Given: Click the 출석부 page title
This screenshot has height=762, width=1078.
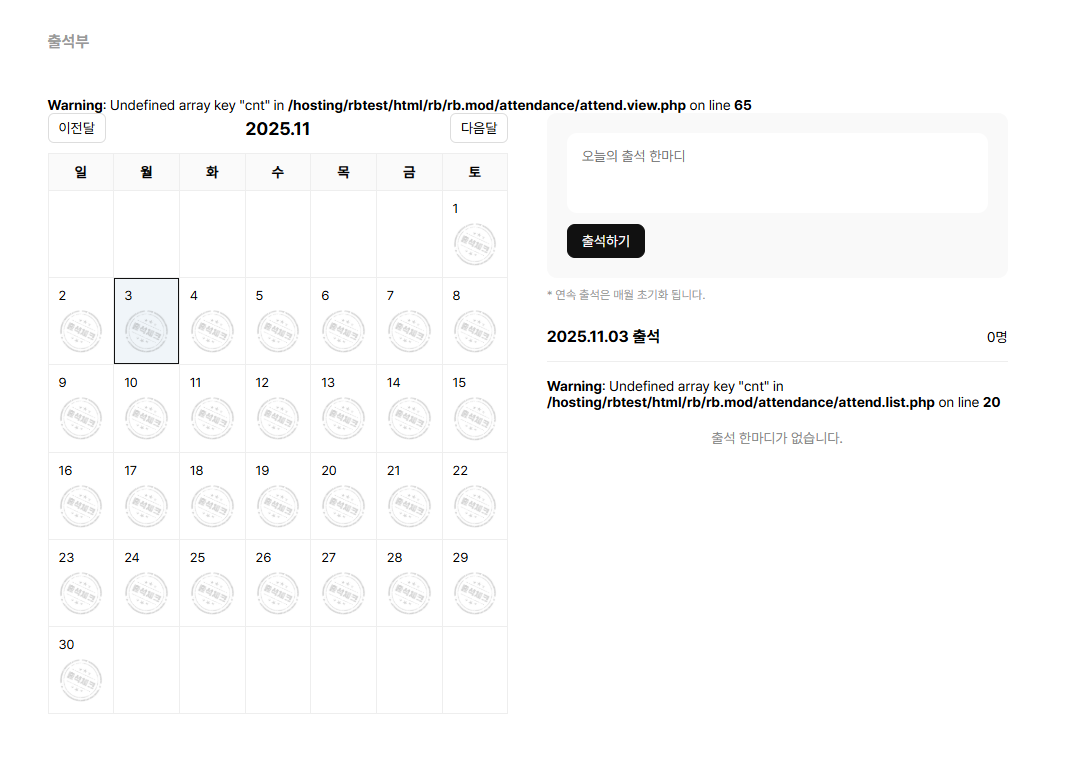Looking at the screenshot, I should tap(68, 41).
